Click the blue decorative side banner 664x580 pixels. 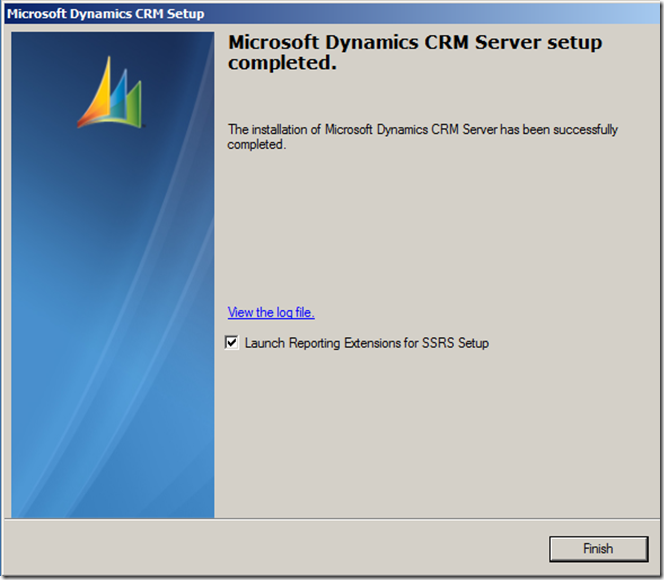[112, 300]
